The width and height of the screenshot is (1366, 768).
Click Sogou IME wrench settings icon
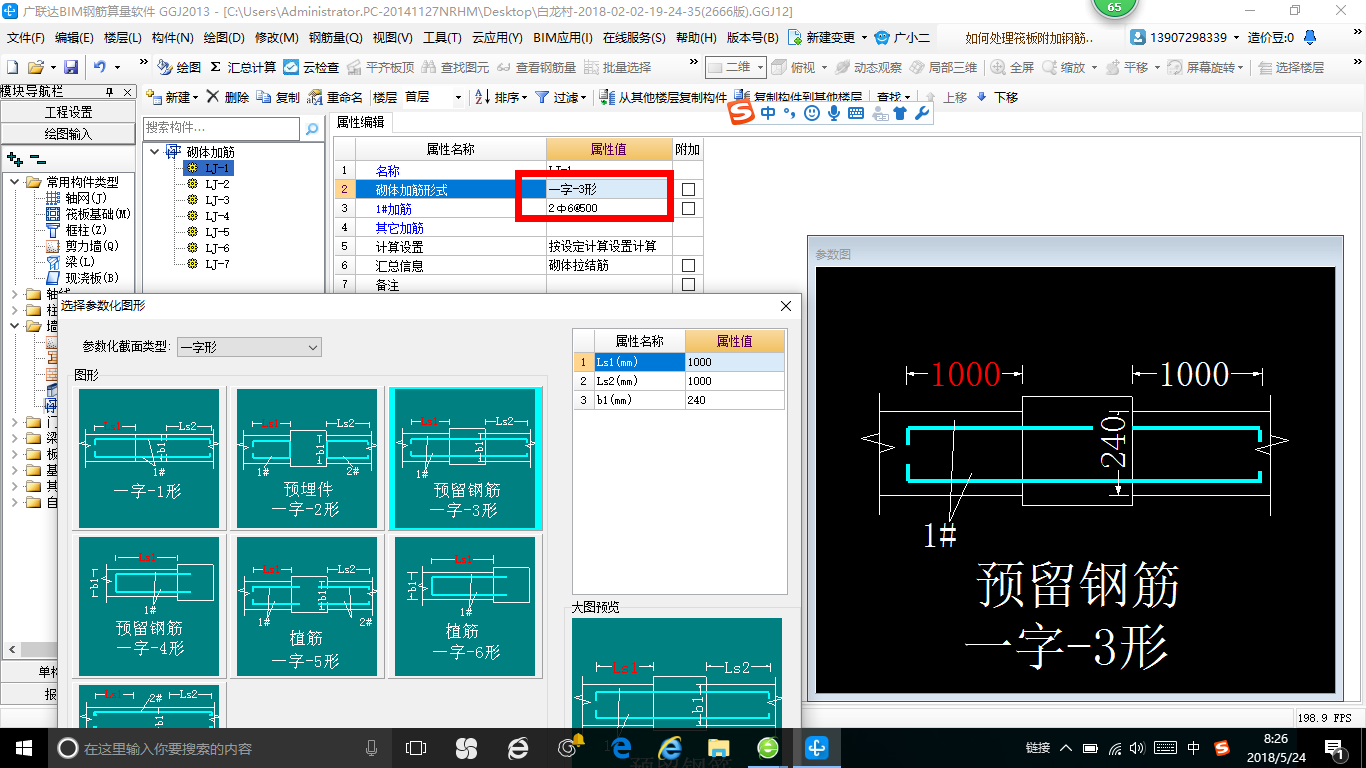pyautogui.click(x=922, y=113)
